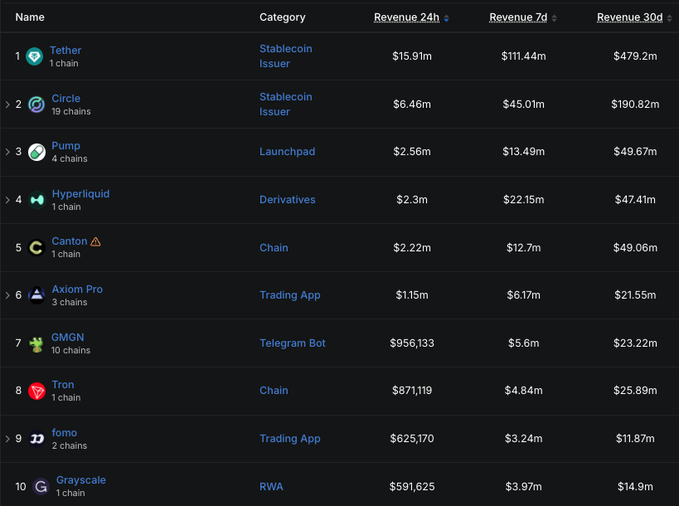679x506 pixels.
Task: Sort by the Revenue 24h column header
Action: [407, 17]
